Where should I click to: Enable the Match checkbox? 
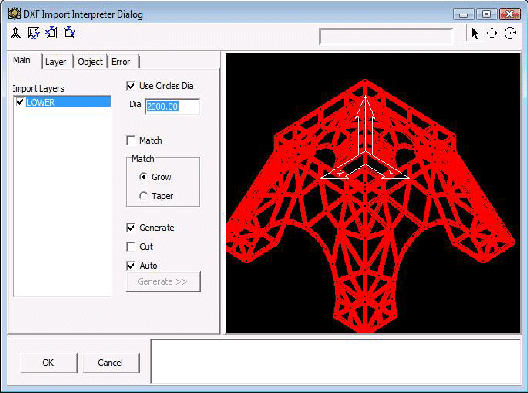pos(130,140)
